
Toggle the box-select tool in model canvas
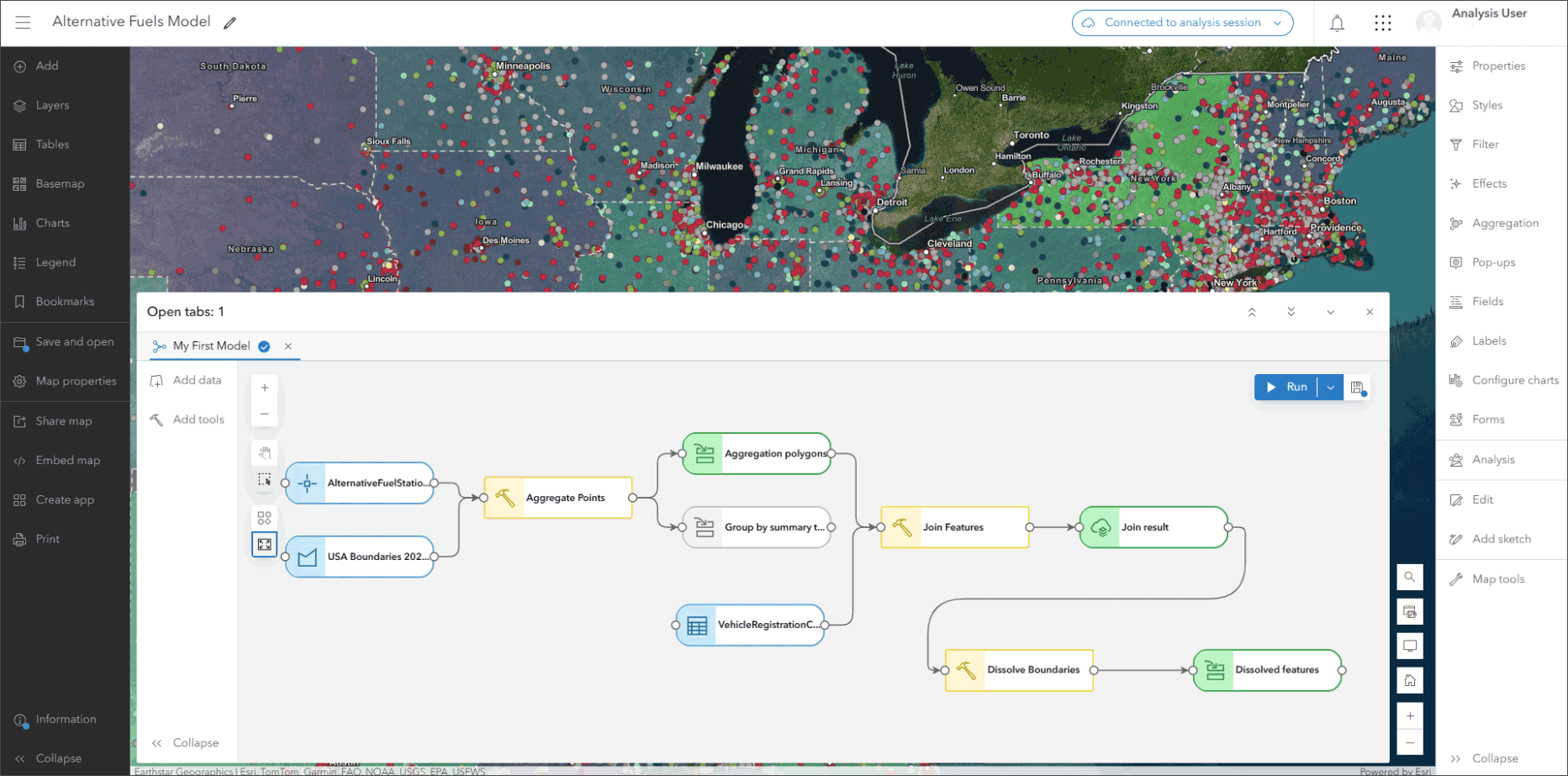click(x=265, y=480)
